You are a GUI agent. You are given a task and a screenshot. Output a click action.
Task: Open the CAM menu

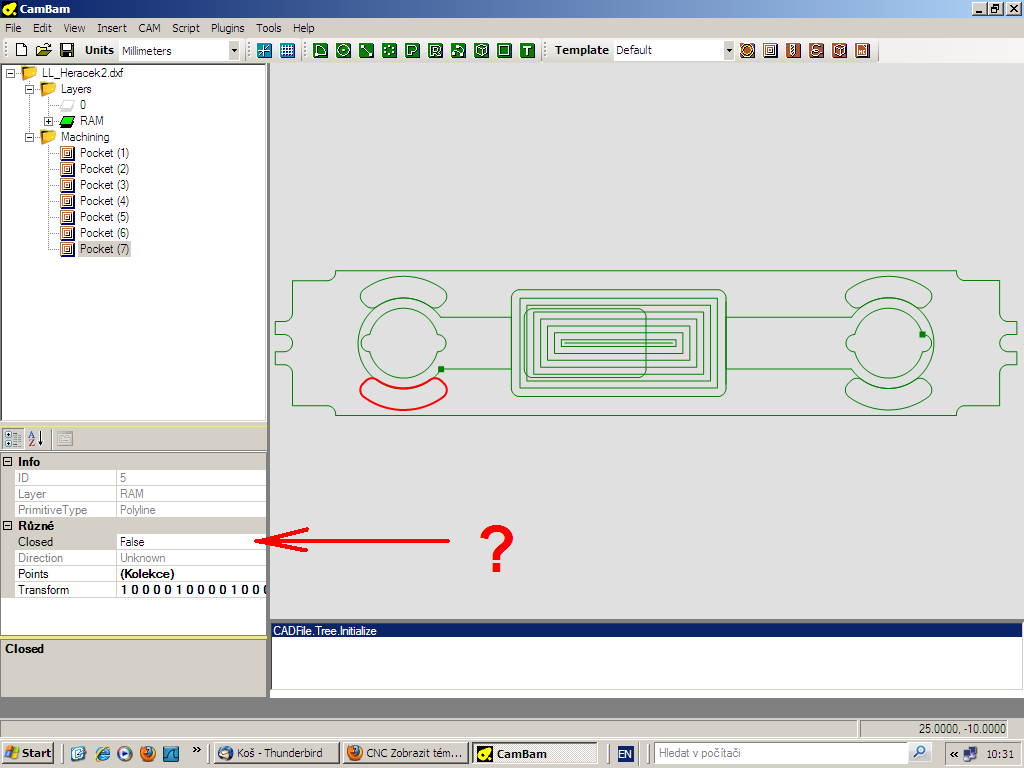coord(149,28)
